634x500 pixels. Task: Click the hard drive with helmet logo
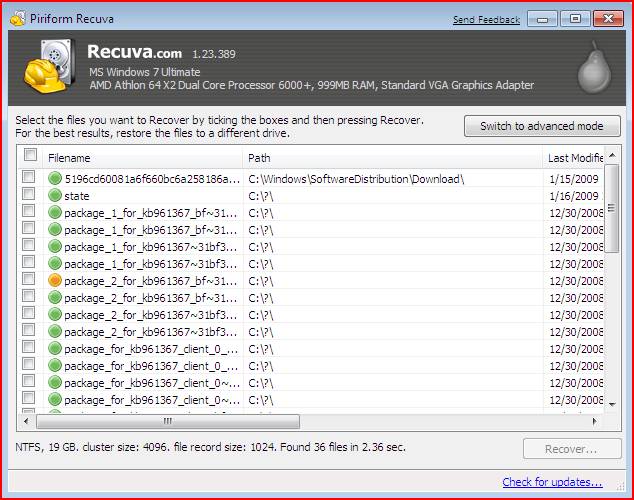point(50,66)
